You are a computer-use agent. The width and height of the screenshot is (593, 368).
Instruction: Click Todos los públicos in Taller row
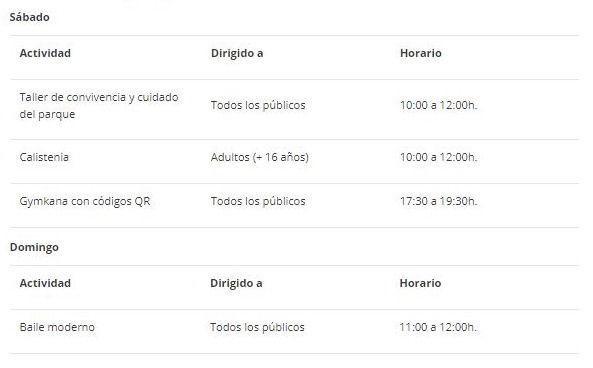258,105
